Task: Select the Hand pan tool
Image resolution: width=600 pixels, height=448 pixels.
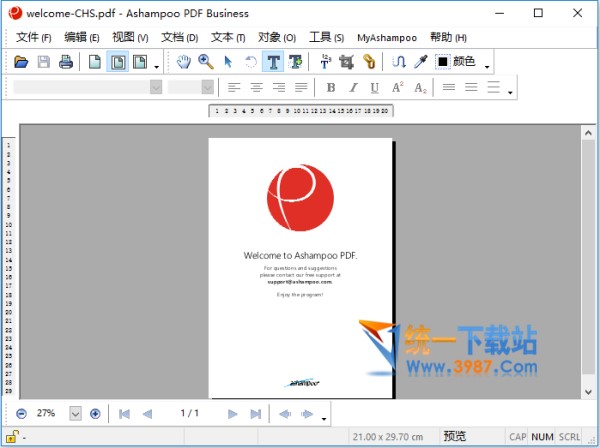Action: 184,62
